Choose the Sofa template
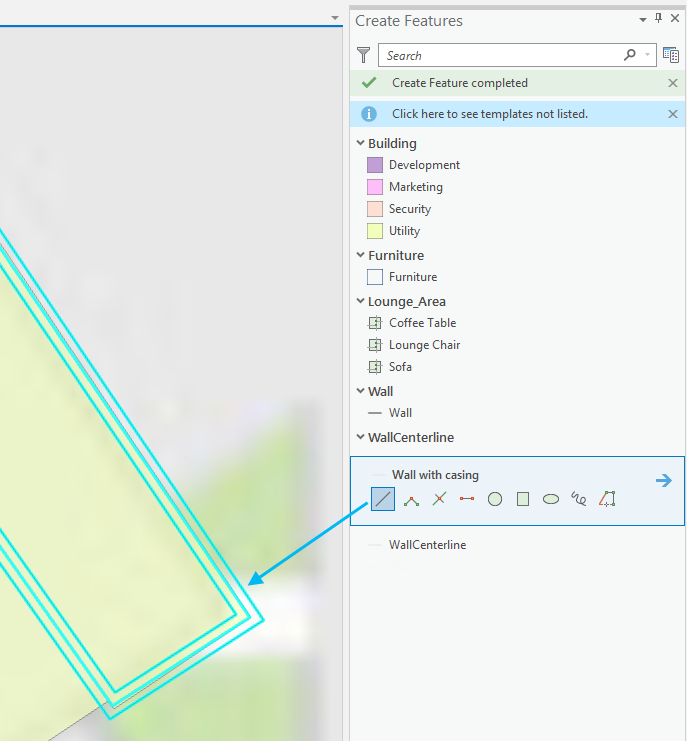The height and width of the screenshot is (741, 687). point(400,367)
